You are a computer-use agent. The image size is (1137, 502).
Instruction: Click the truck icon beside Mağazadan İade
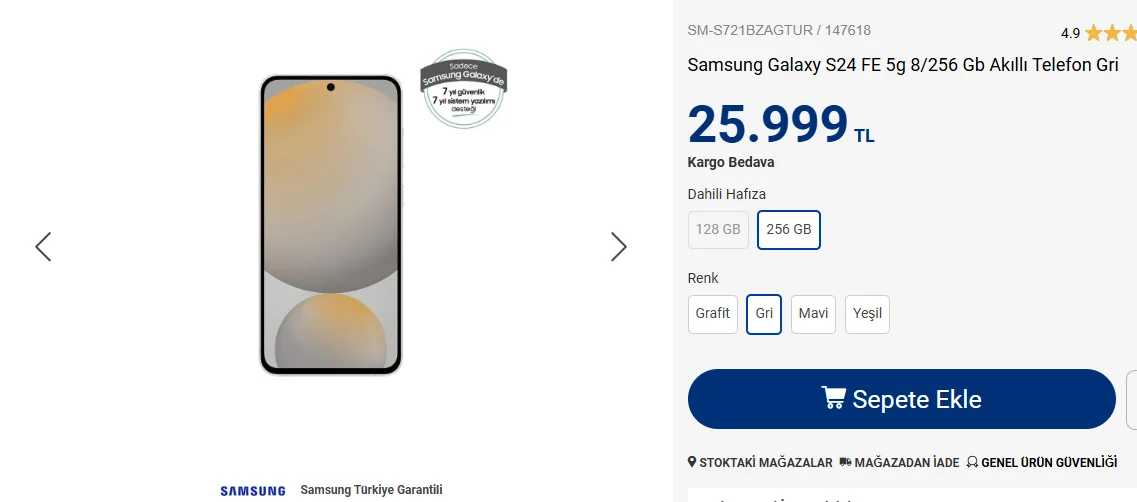click(845, 462)
